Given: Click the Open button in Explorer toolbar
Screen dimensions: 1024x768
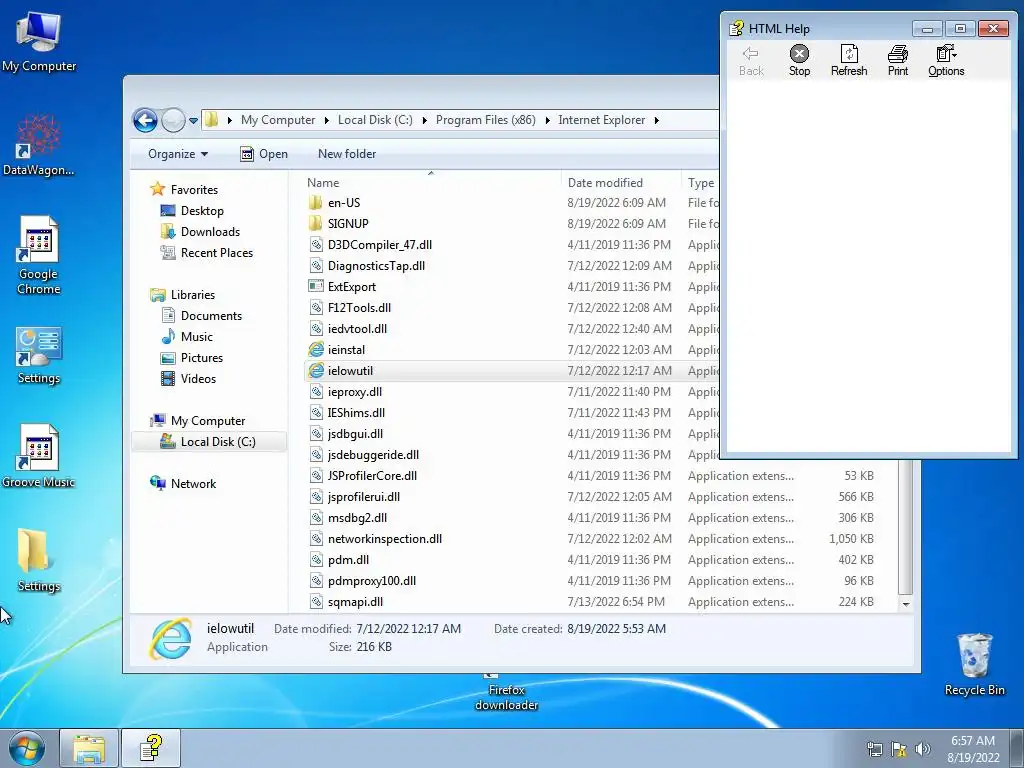Looking at the screenshot, I should 264,154.
